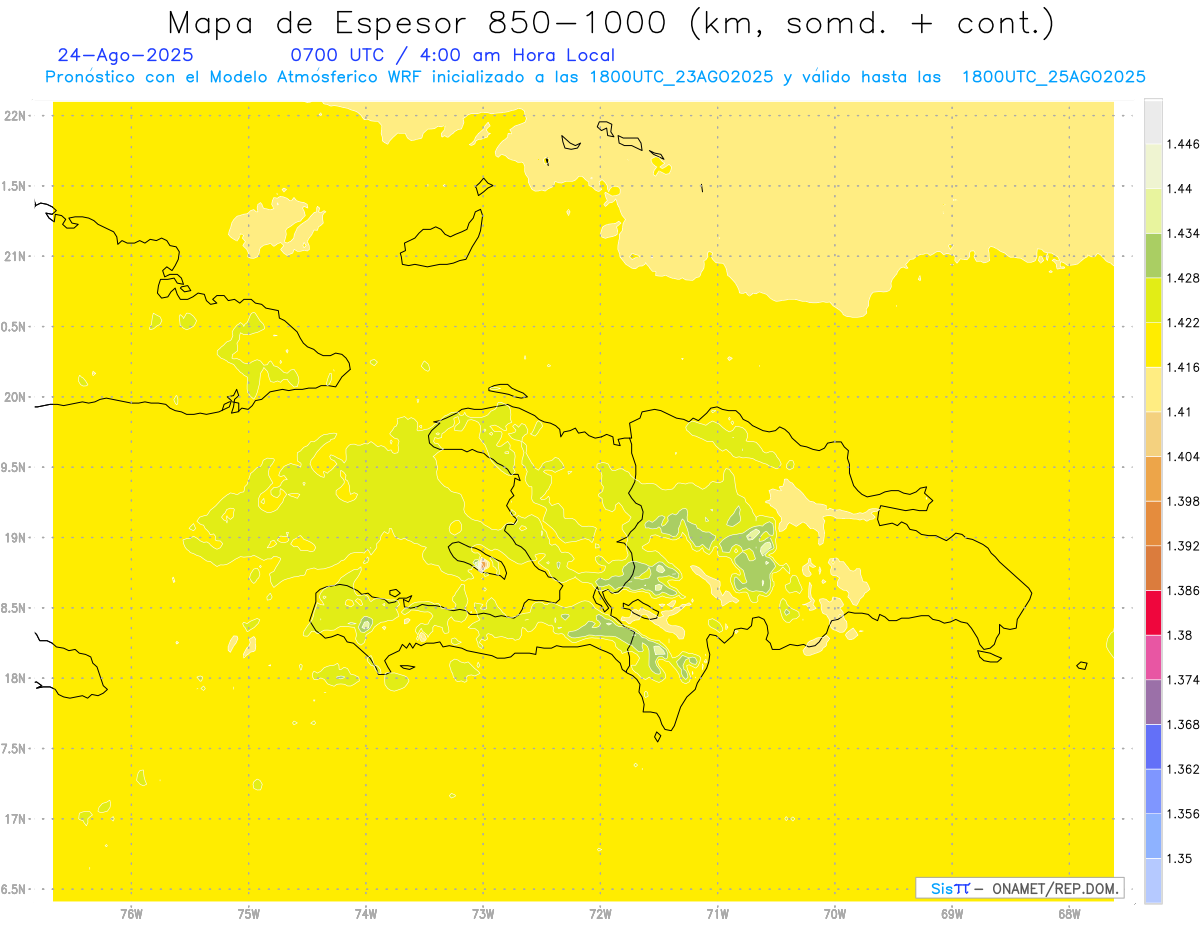Pick the light gray top colorbar swatch

tap(1153, 121)
